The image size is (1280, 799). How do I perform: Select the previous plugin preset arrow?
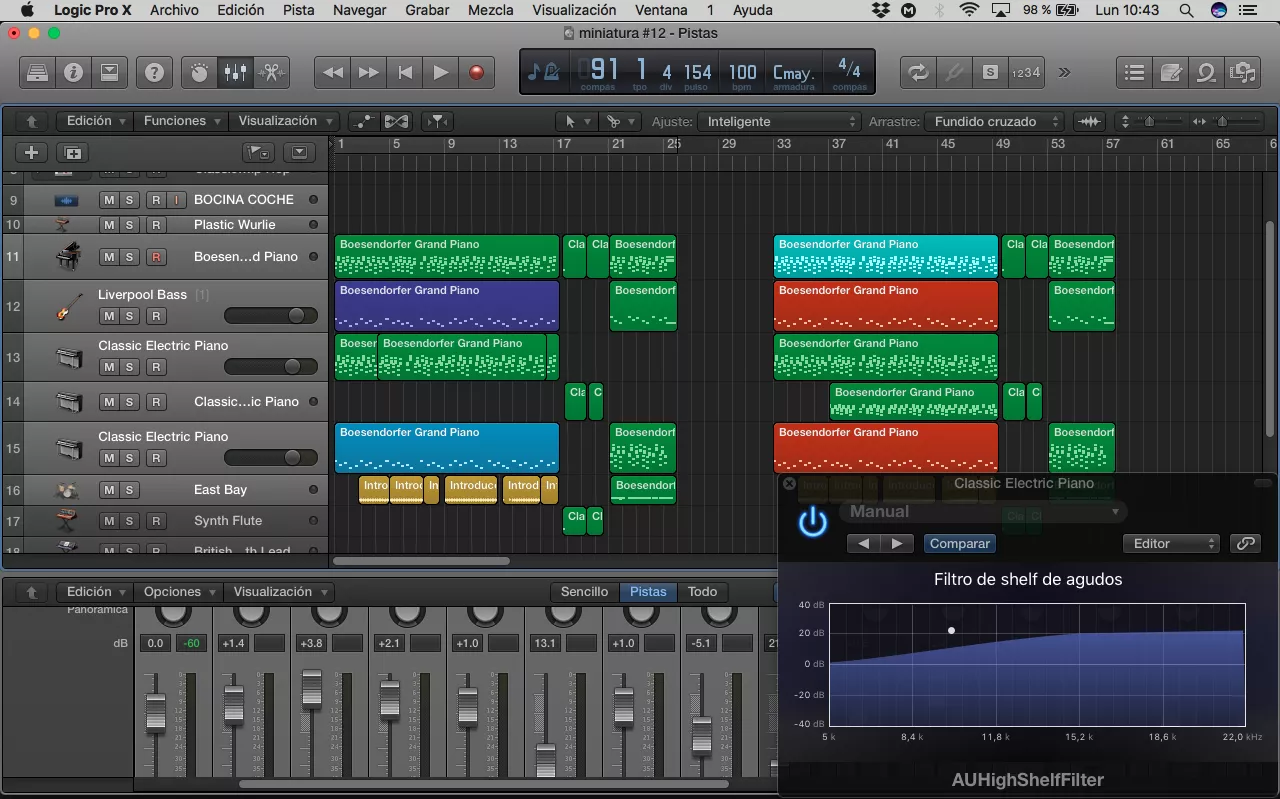[x=864, y=544]
